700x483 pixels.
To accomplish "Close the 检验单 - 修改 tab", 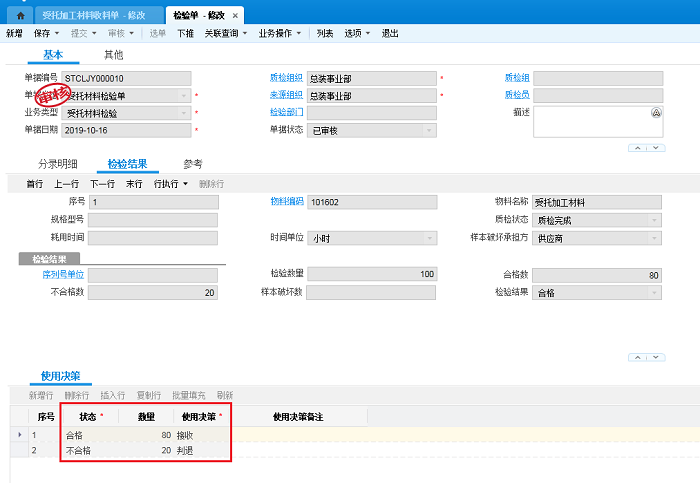I will 235,17.
